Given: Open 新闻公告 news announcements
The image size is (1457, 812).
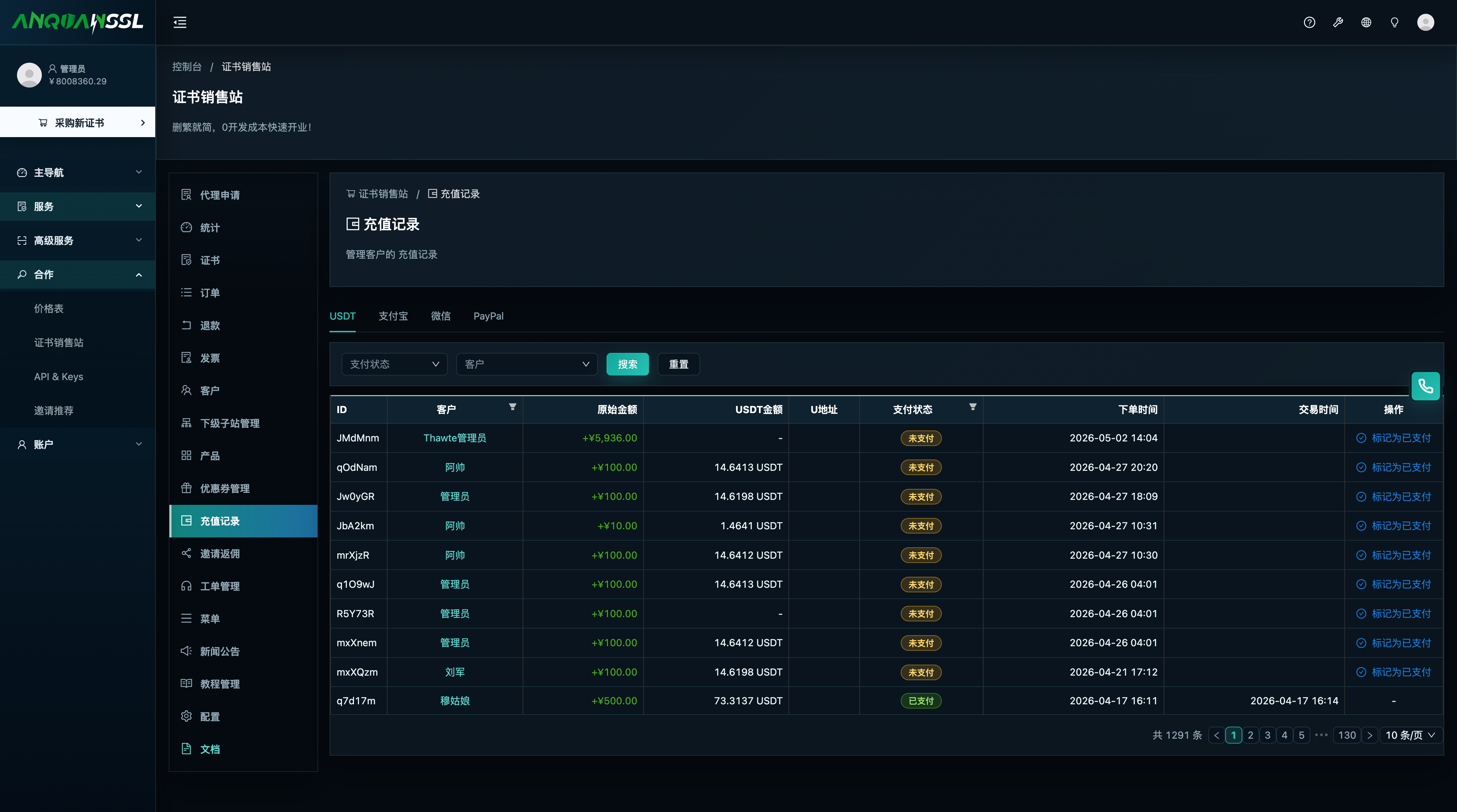Looking at the screenshot, I should pos(243,652).
